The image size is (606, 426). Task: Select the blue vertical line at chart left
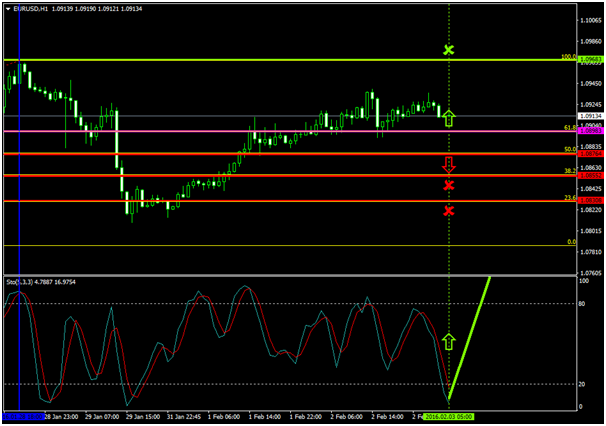(x=19, y=200)
